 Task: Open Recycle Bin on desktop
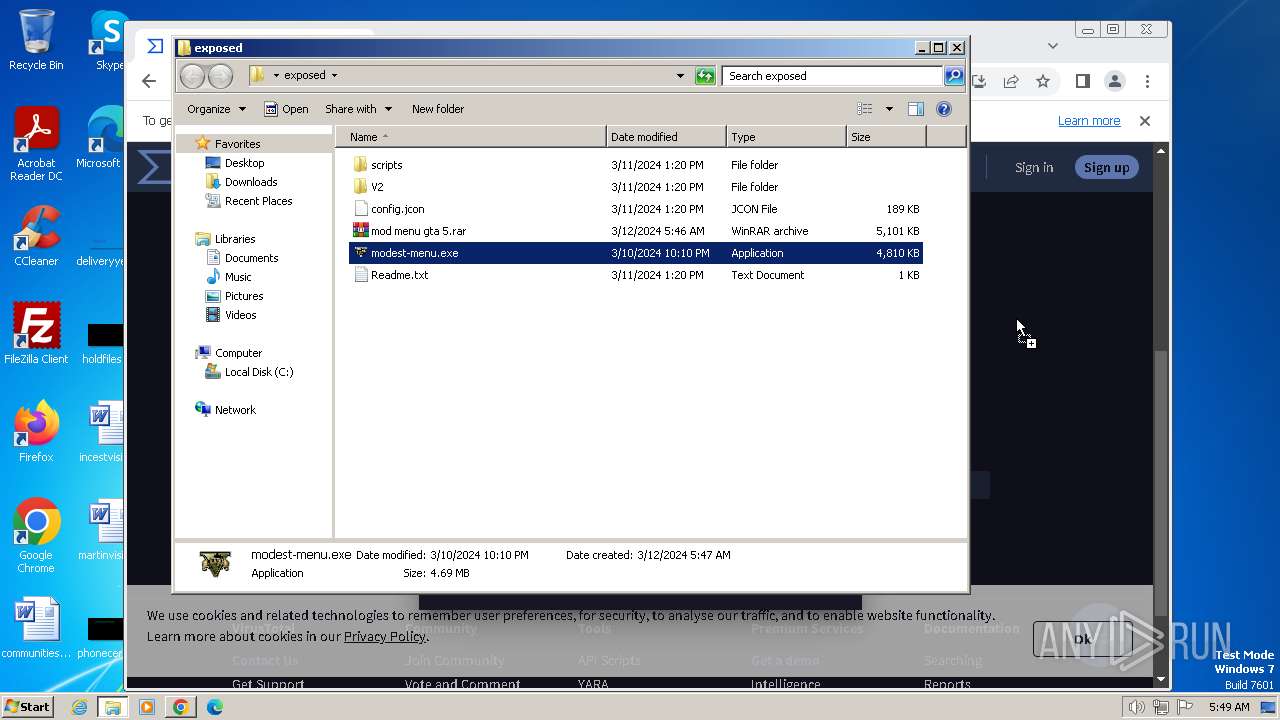pos(36,40)
